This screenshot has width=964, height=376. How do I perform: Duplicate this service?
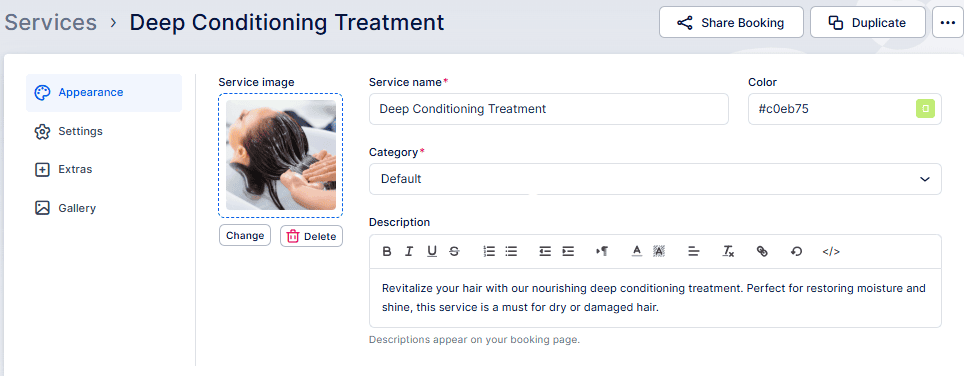click(867, 23)
